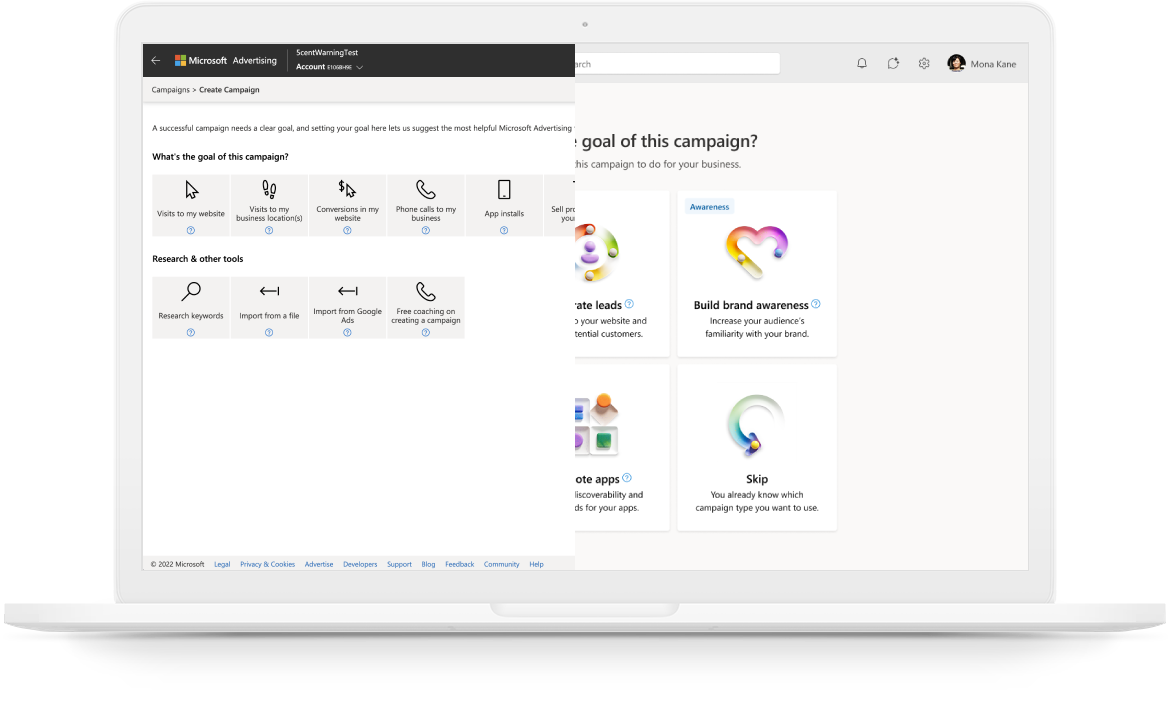Open the Legal footer link
The width and height of the screenshot is (1170, 701).
pos(222,564)
